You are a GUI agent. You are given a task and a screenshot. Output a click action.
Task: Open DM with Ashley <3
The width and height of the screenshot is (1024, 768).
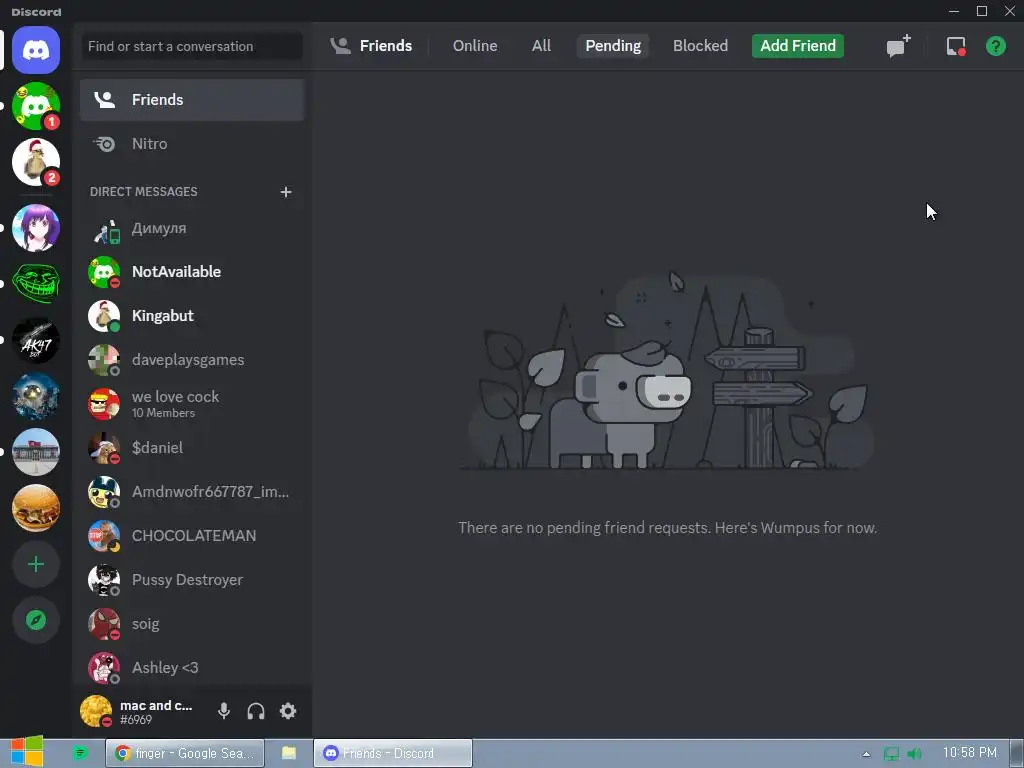[x=192, y=667]
